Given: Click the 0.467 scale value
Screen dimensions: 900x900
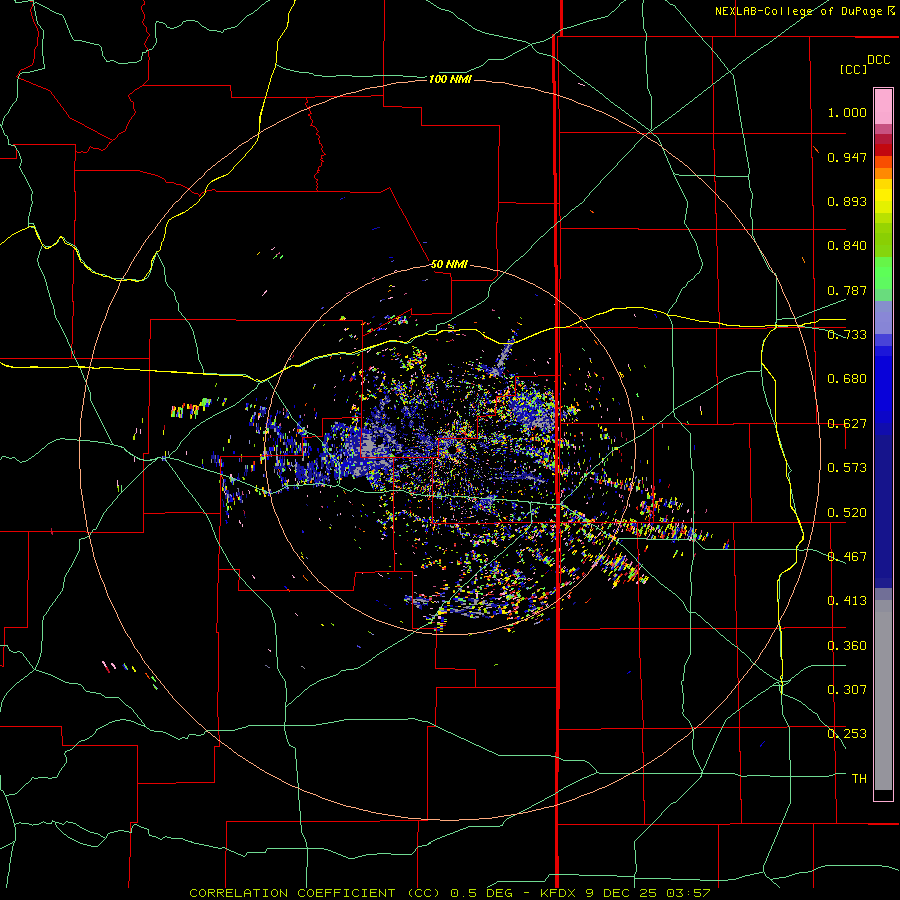Looking at the screenshot, I should (847, 557).
